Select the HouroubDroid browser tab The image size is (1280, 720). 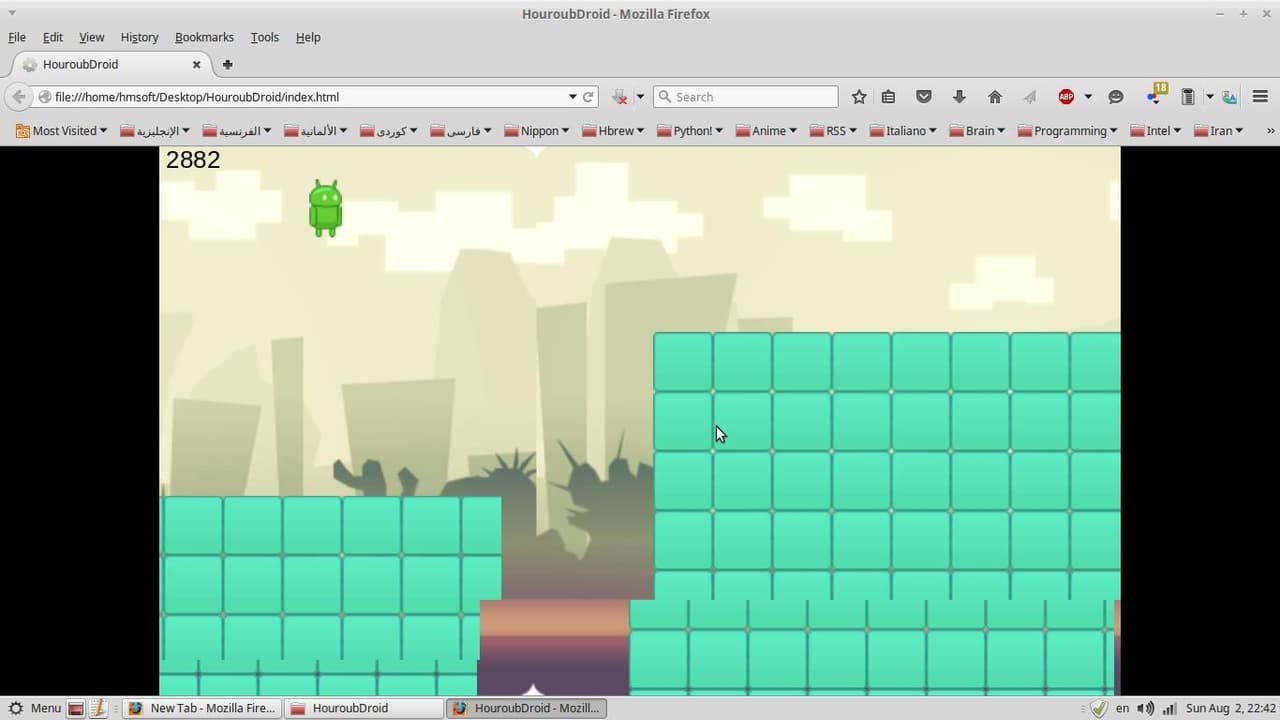[111, 64]
